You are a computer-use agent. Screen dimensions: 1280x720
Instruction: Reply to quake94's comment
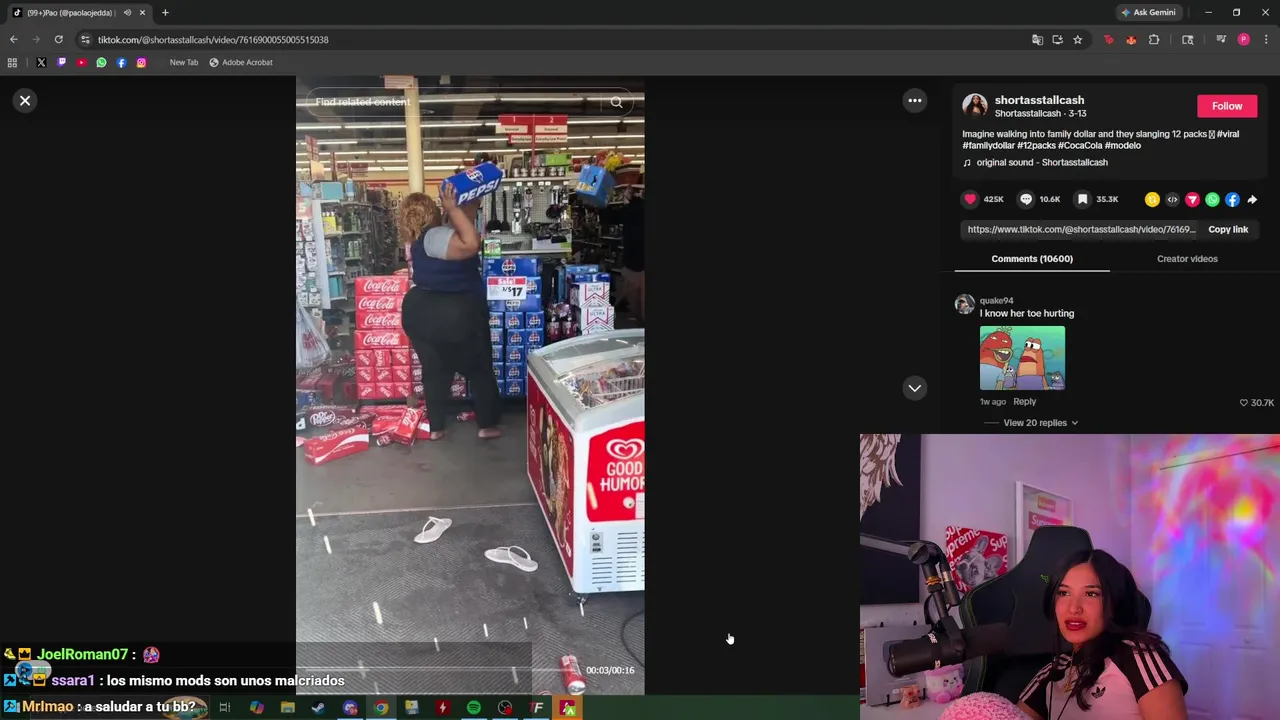[x=1024, y=402]
